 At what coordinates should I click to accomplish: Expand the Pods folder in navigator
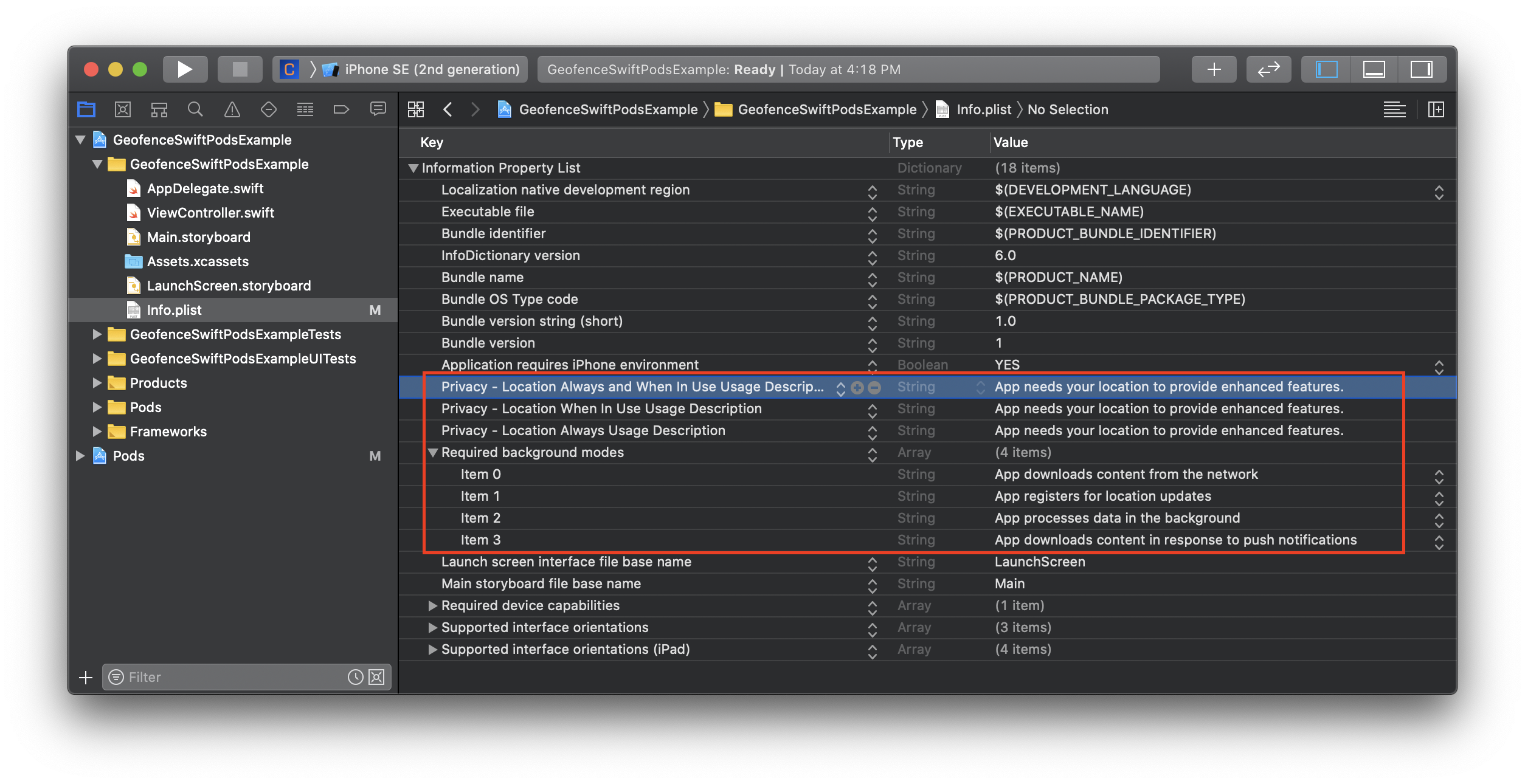[97, 407]
